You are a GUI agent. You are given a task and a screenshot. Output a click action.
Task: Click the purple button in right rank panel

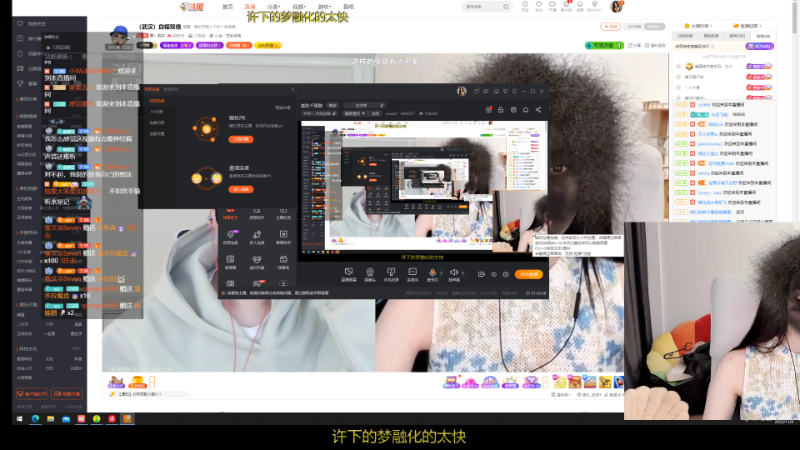tap(760, 46)
